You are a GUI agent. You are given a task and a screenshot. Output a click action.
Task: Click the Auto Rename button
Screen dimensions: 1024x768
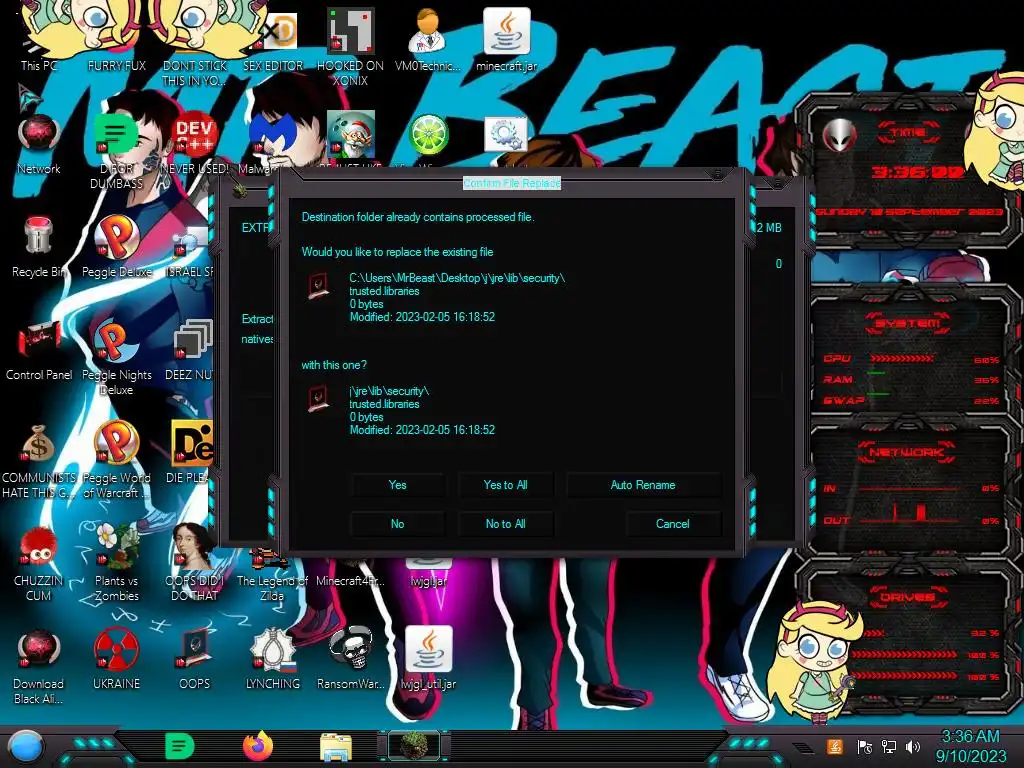tap(643, 485)
